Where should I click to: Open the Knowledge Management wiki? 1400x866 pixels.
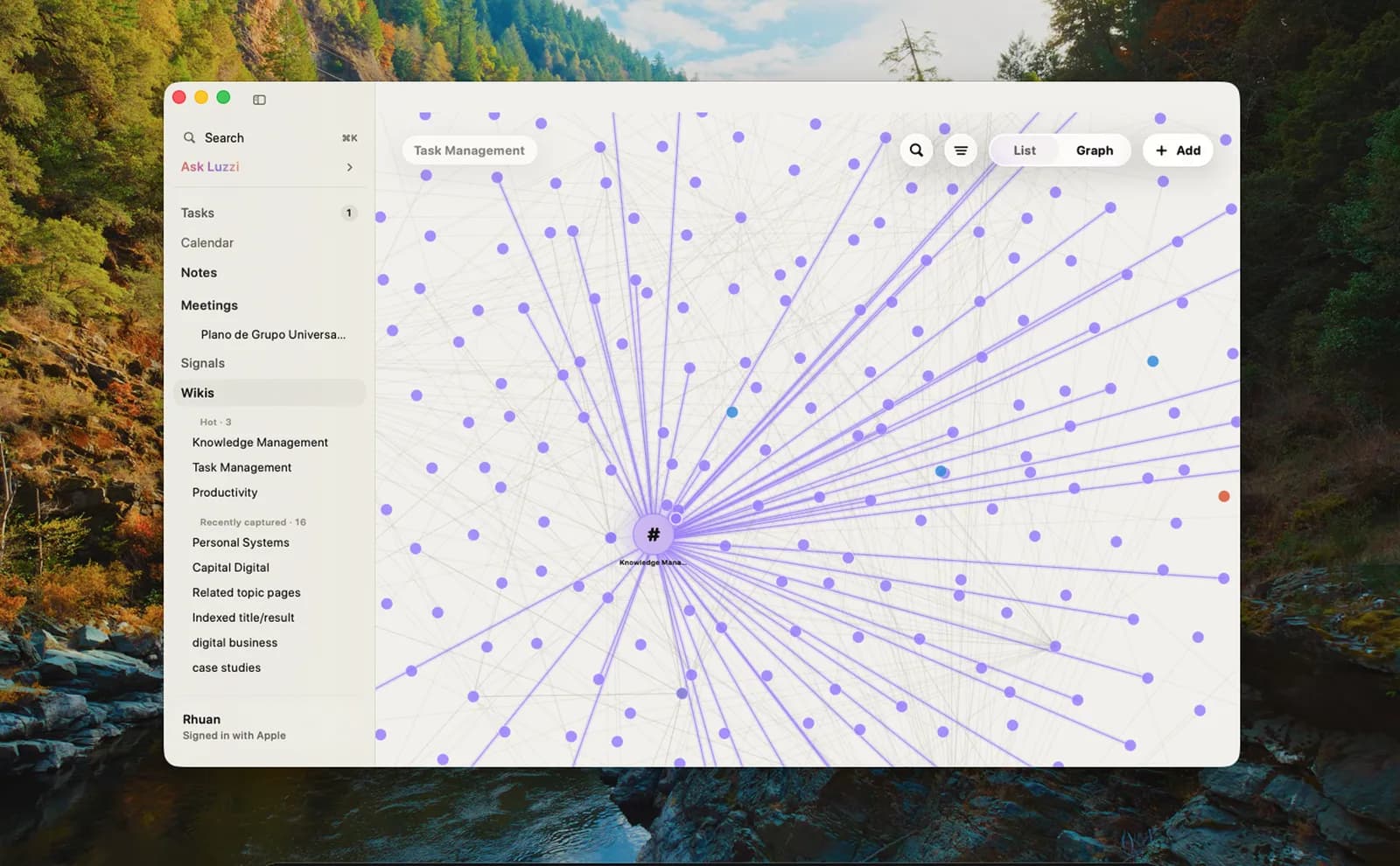click(260, 443)
